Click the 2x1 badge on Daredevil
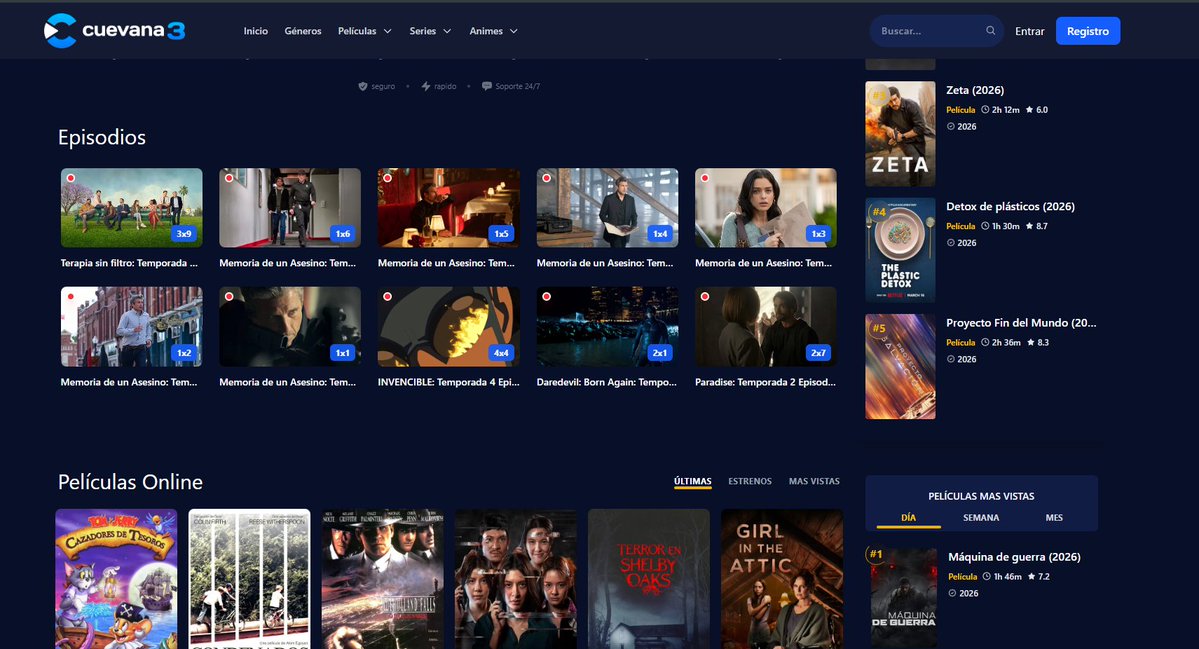 tap(660, 353)
